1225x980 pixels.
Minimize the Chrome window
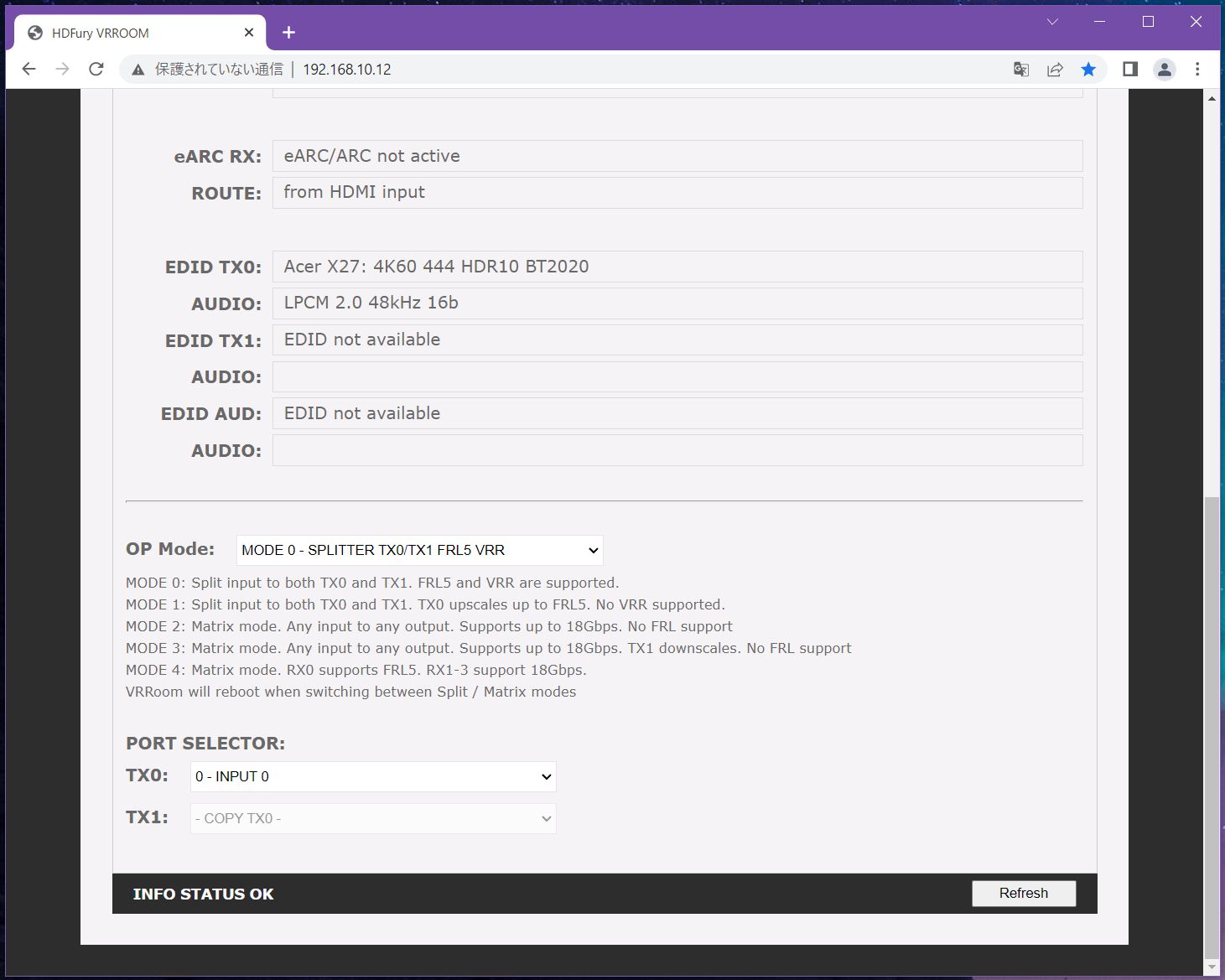[x=1100, y=22]
